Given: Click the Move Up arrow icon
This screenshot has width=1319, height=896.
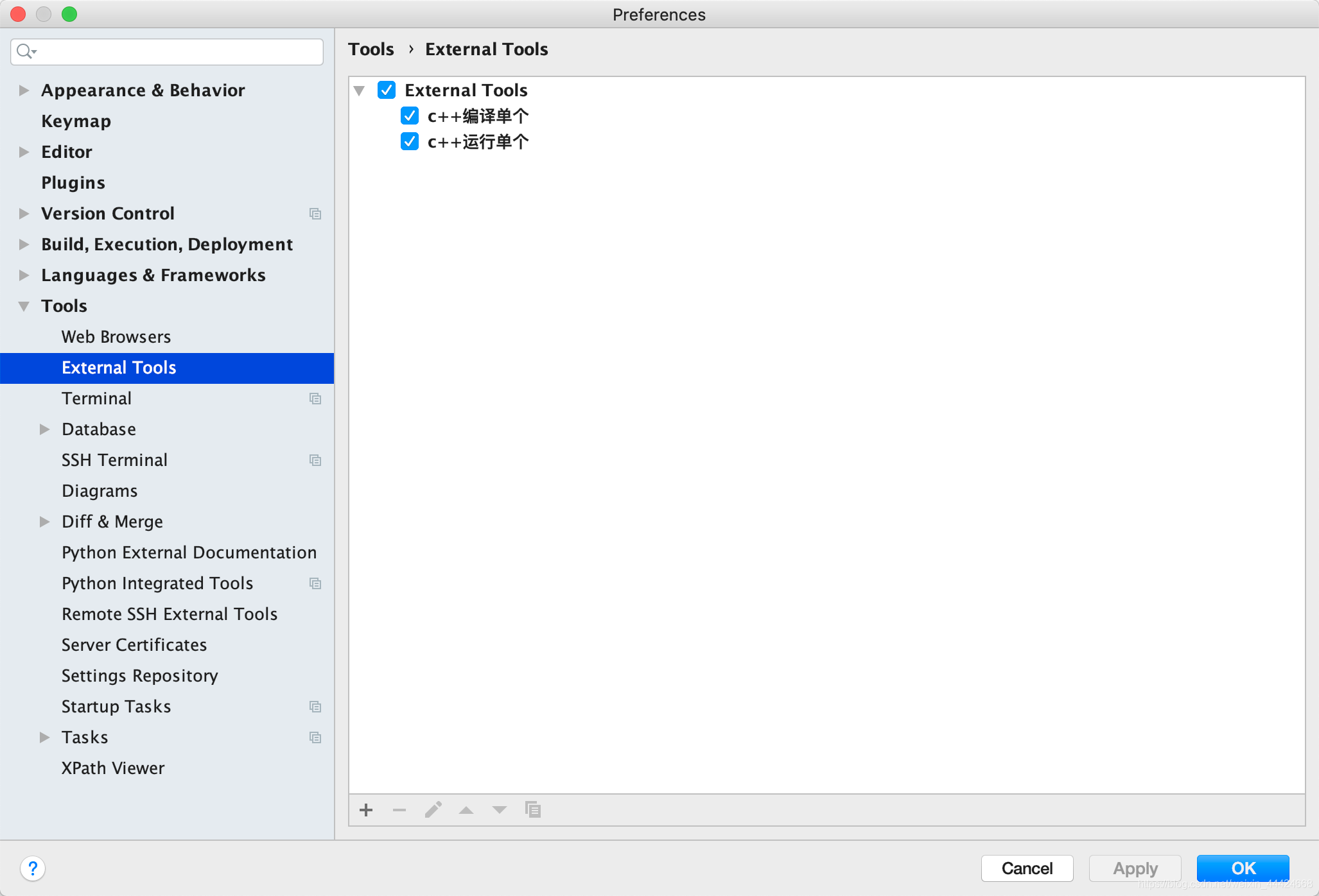Looking at the screenshot, I should pos(466,810).
